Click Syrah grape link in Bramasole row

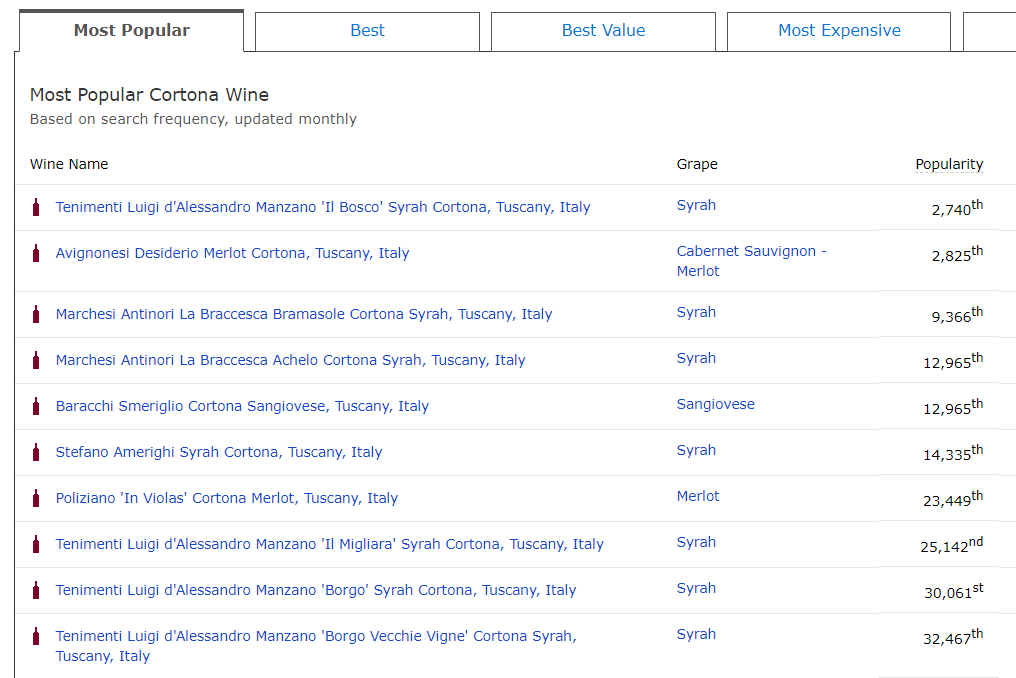coord(696,312)
